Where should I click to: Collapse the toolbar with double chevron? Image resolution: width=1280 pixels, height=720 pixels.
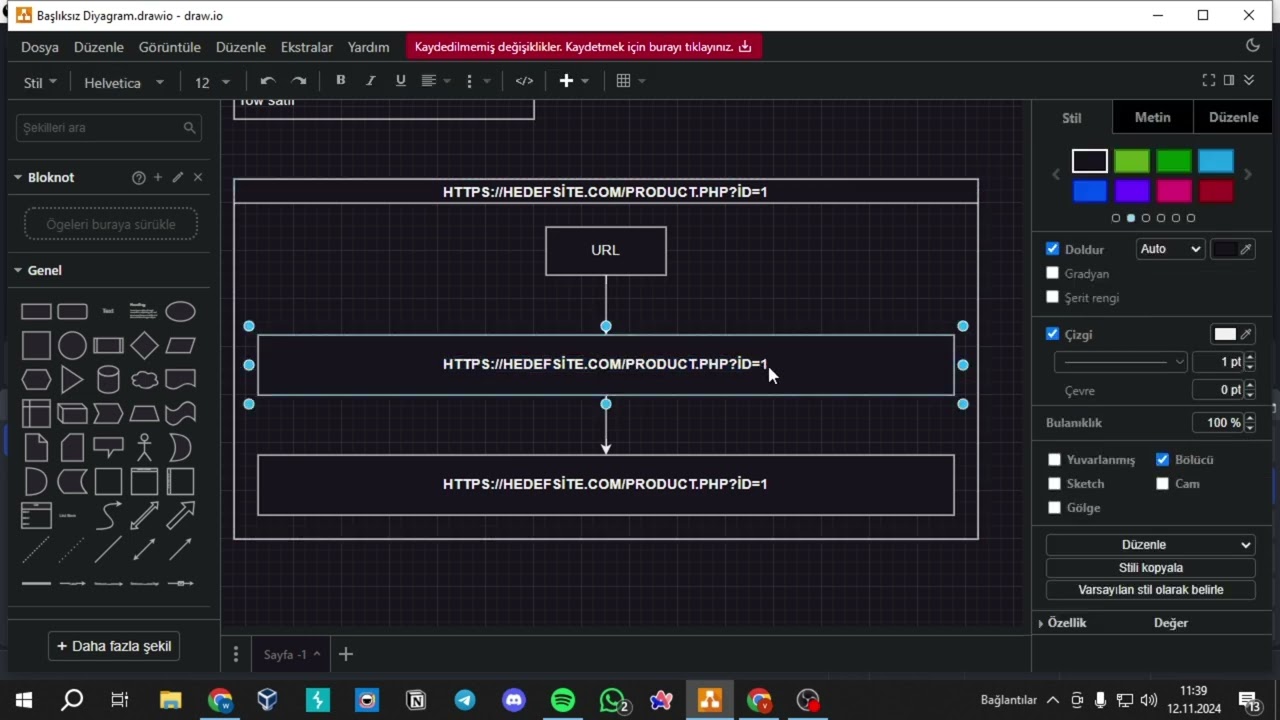[x=1249, y=81]
